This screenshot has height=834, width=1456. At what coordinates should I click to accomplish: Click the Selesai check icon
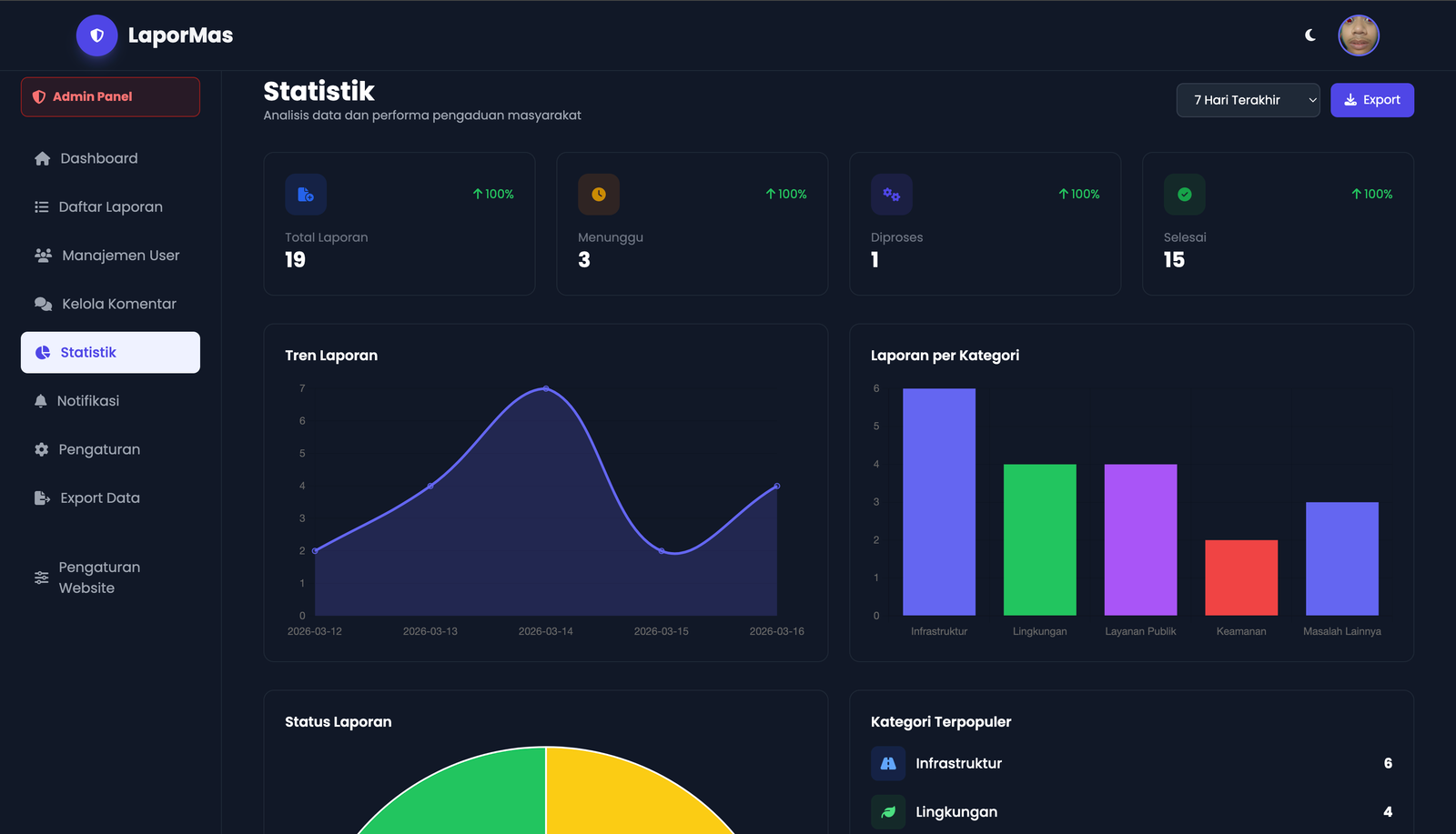[1185, 195]
